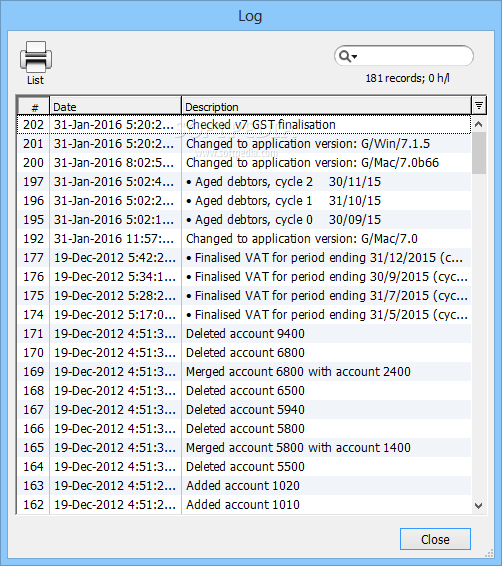502x566 pixels.
Task: Select row 'Checked v7 GST finalisation'
Action: point(244,125)
